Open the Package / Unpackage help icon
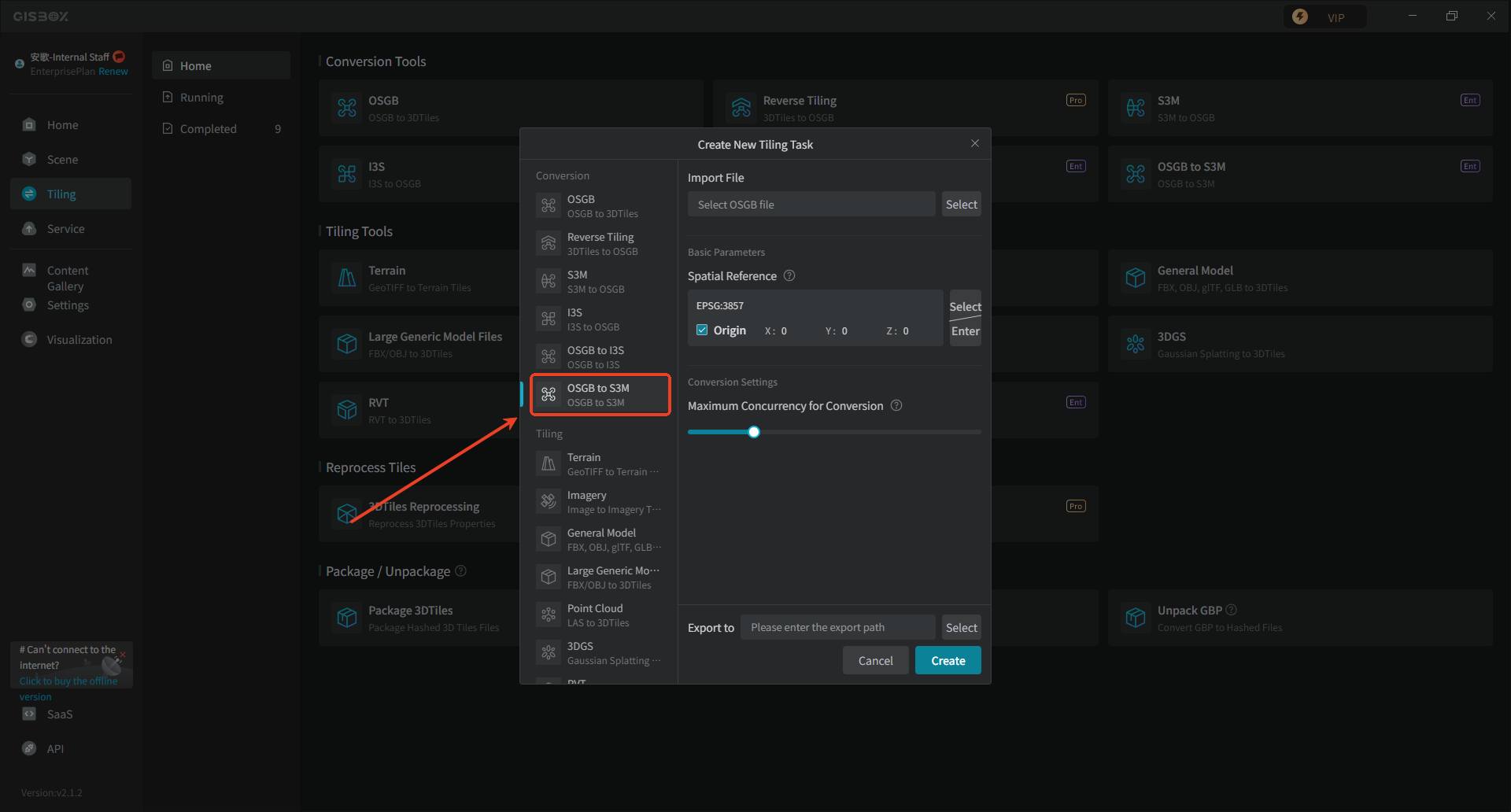This screenshot has width=1511, height=812. coord(461,570)
